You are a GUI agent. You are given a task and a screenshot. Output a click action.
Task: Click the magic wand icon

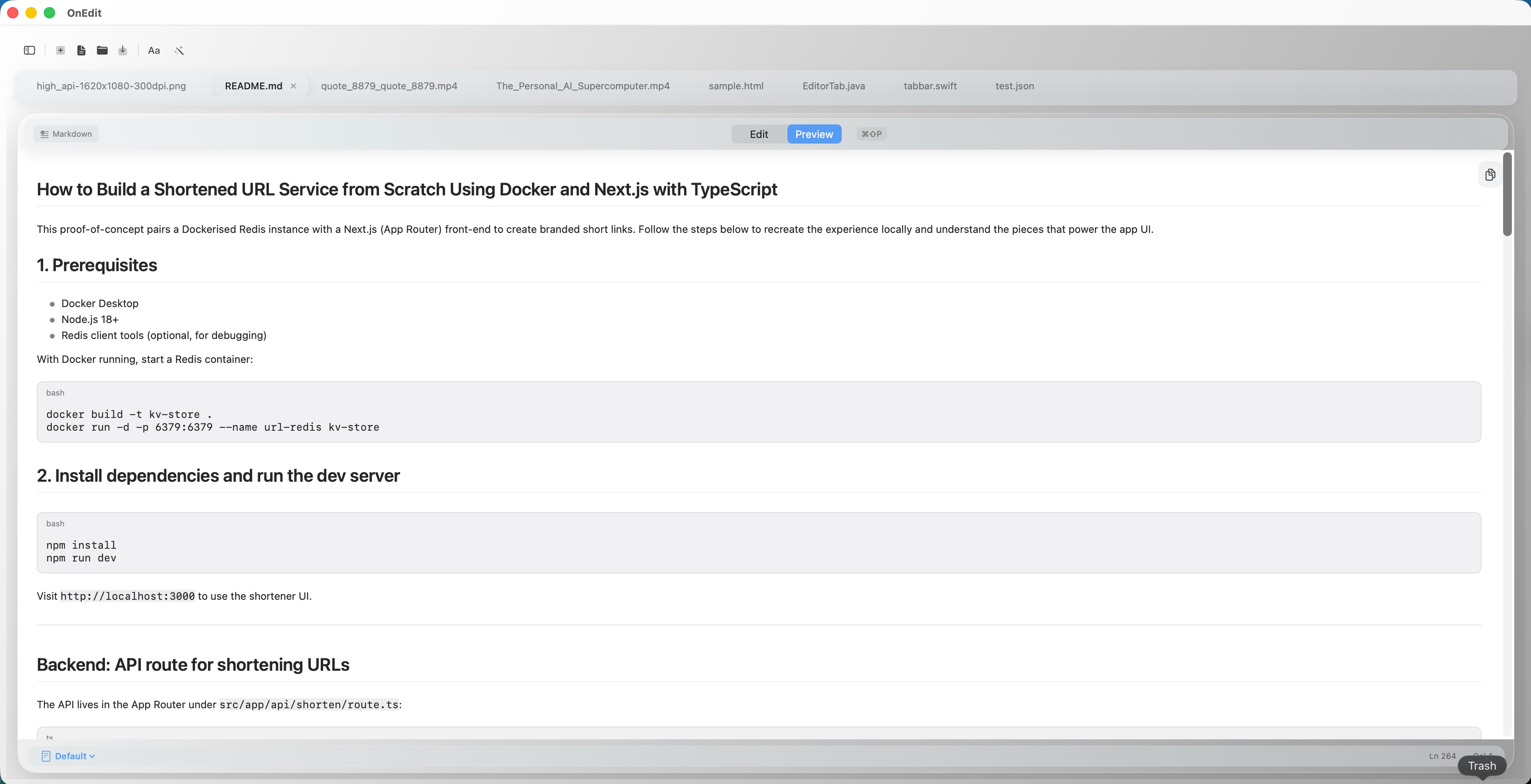pyautogui.click(x=179, y=51)
